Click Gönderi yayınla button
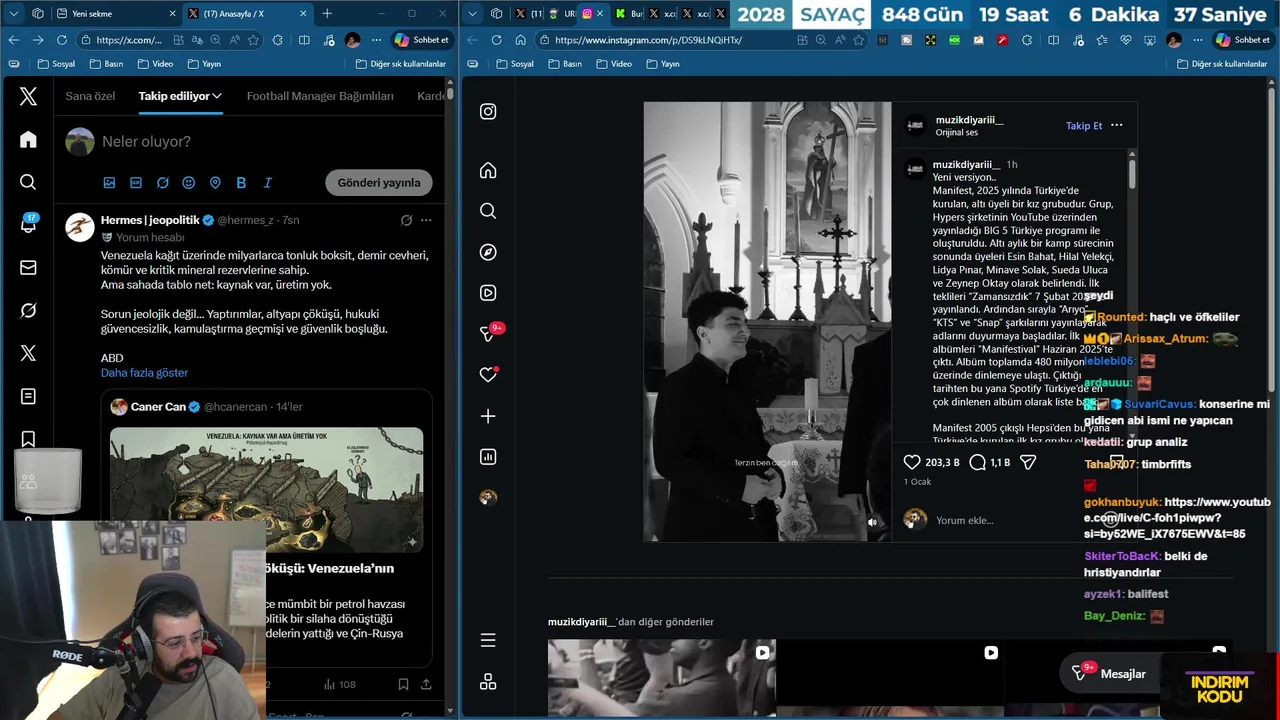Screen dimensions: 1280x720 [379, 183]
